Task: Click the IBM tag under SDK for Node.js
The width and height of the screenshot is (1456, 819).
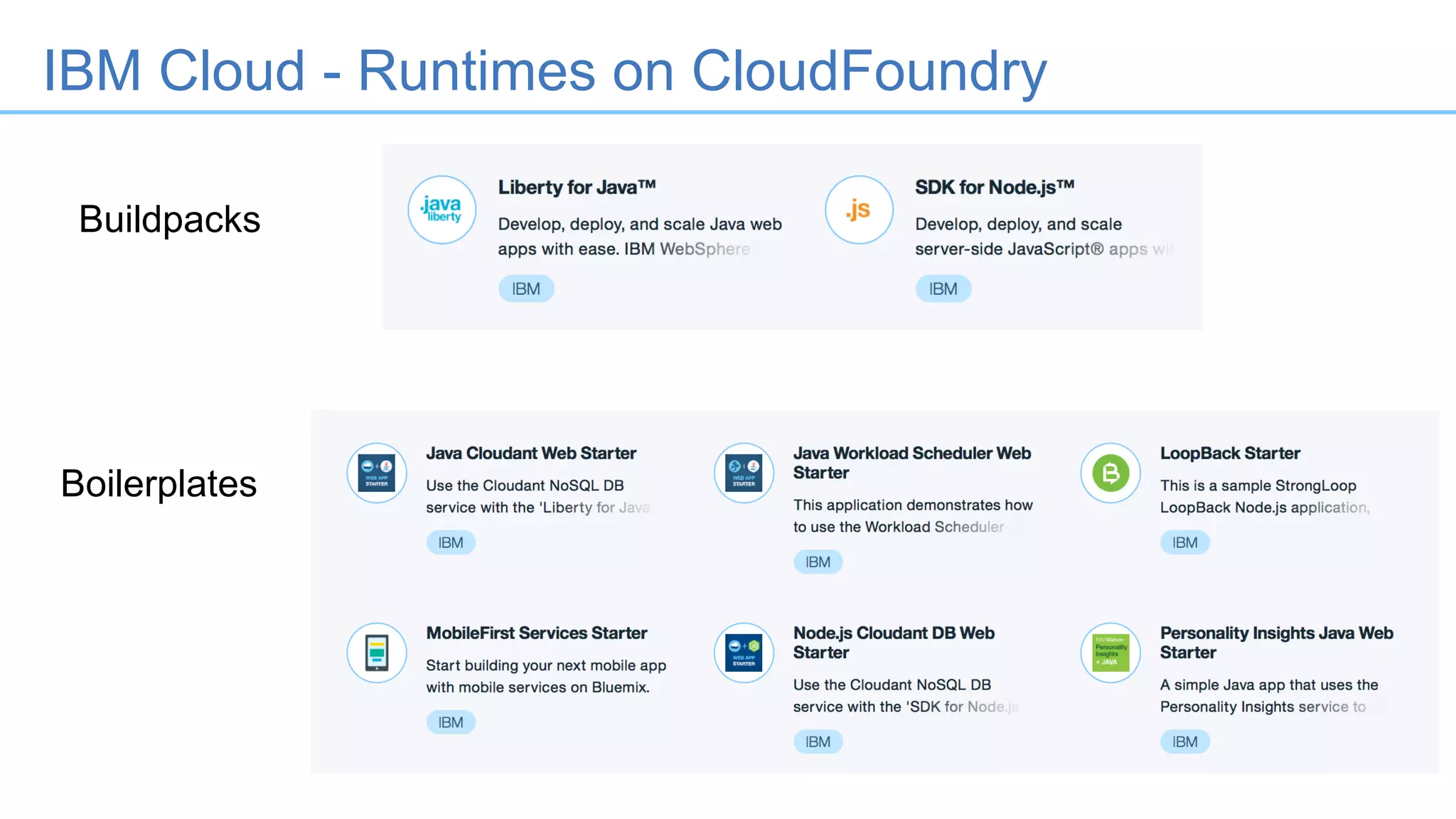Action: pyautogui.click(x=943, y=289)
